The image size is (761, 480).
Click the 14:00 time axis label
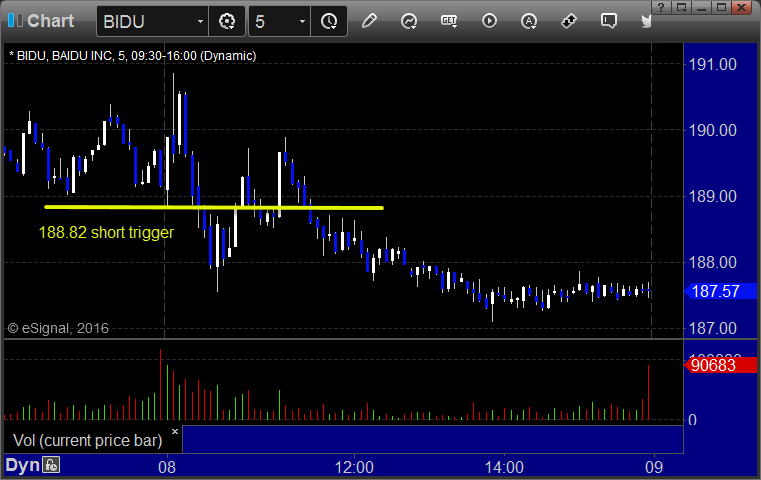[504, 467]
